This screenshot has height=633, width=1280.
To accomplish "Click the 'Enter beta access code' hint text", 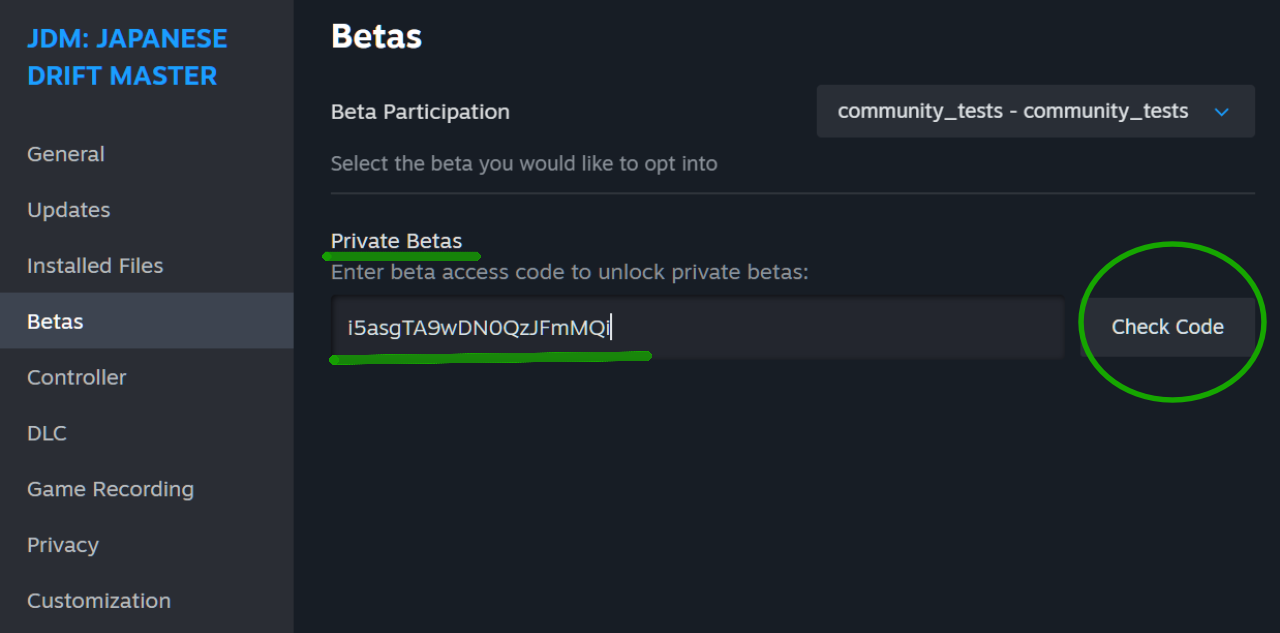I will (x=569, y=272).
